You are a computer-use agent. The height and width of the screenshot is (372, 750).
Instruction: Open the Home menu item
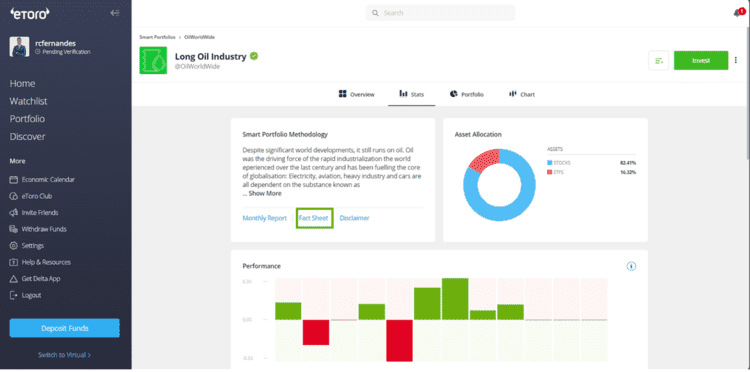pyautogui.click(x=22, y=84)
